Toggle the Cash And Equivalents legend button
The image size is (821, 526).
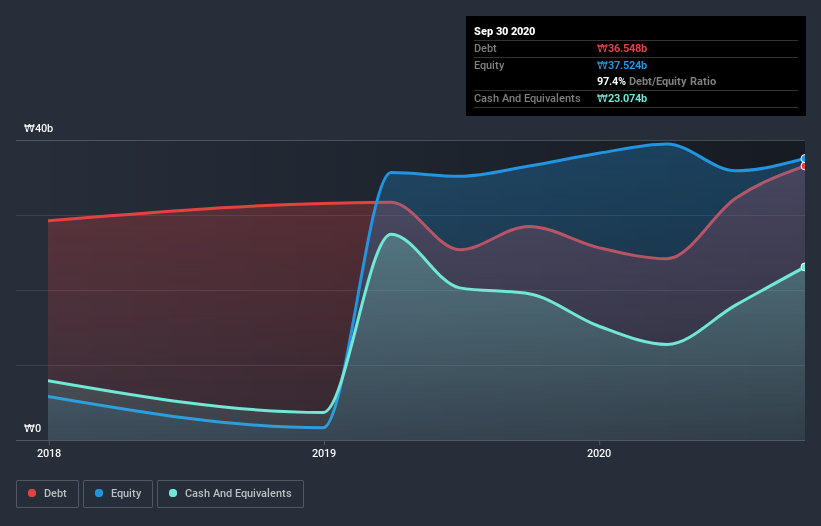[x=230, y=494]
